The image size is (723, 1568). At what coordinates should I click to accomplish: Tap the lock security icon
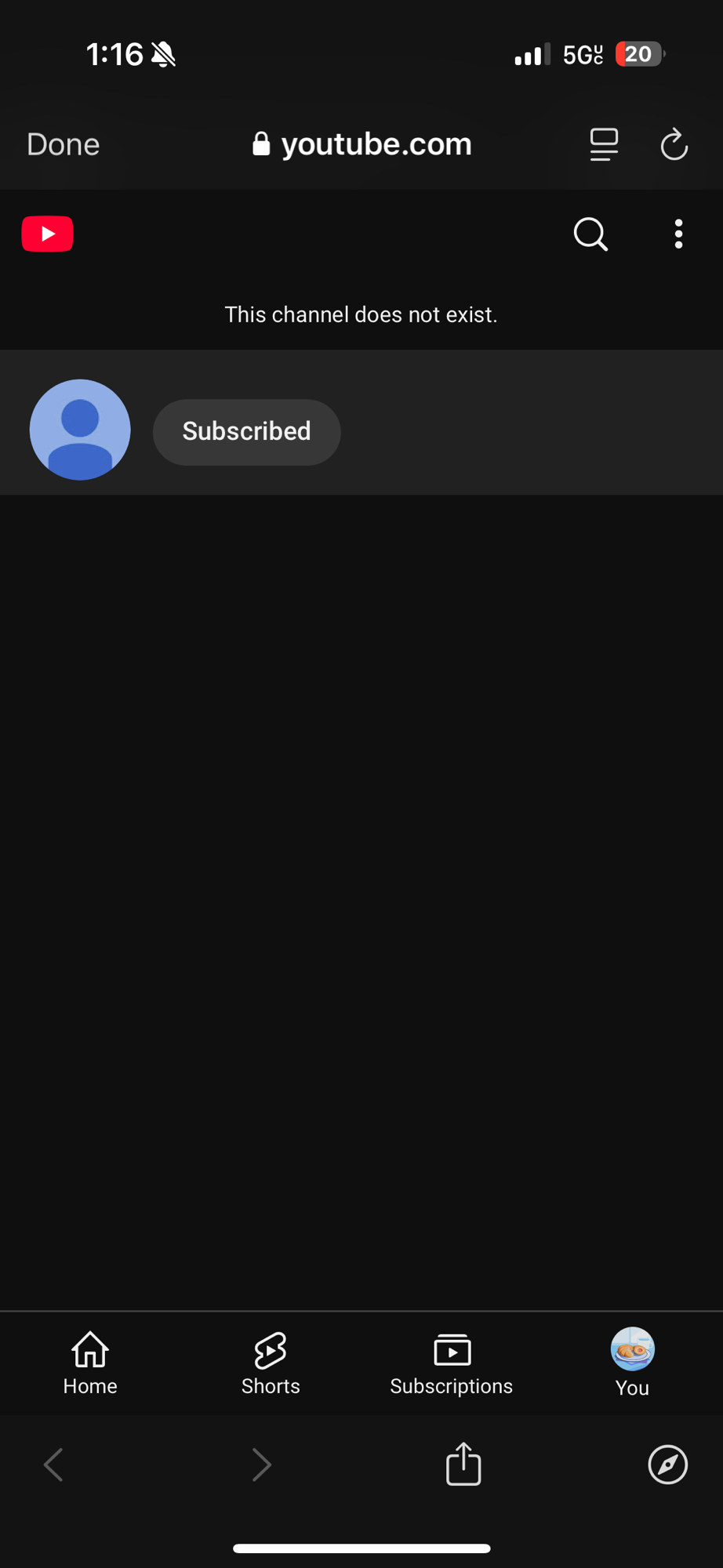click(x=261, y=144)
